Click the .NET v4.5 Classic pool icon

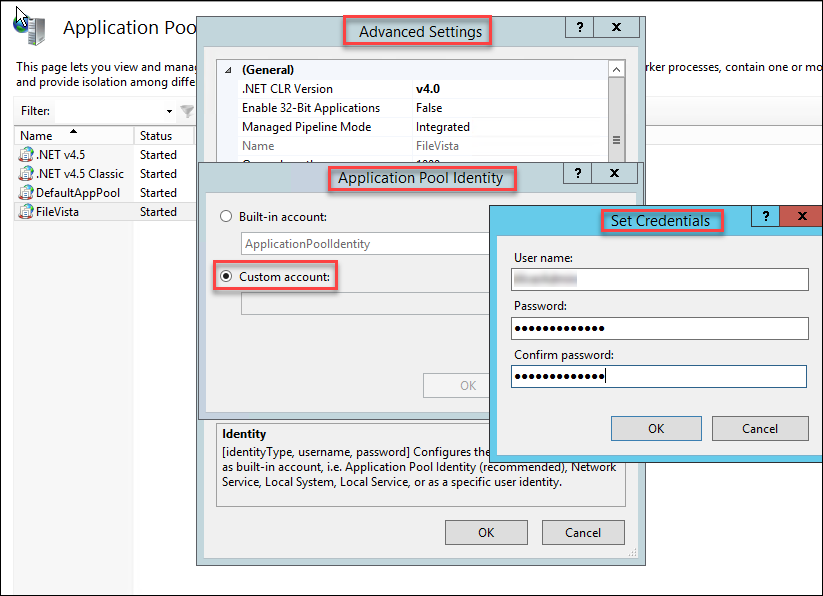coord(26,174)
